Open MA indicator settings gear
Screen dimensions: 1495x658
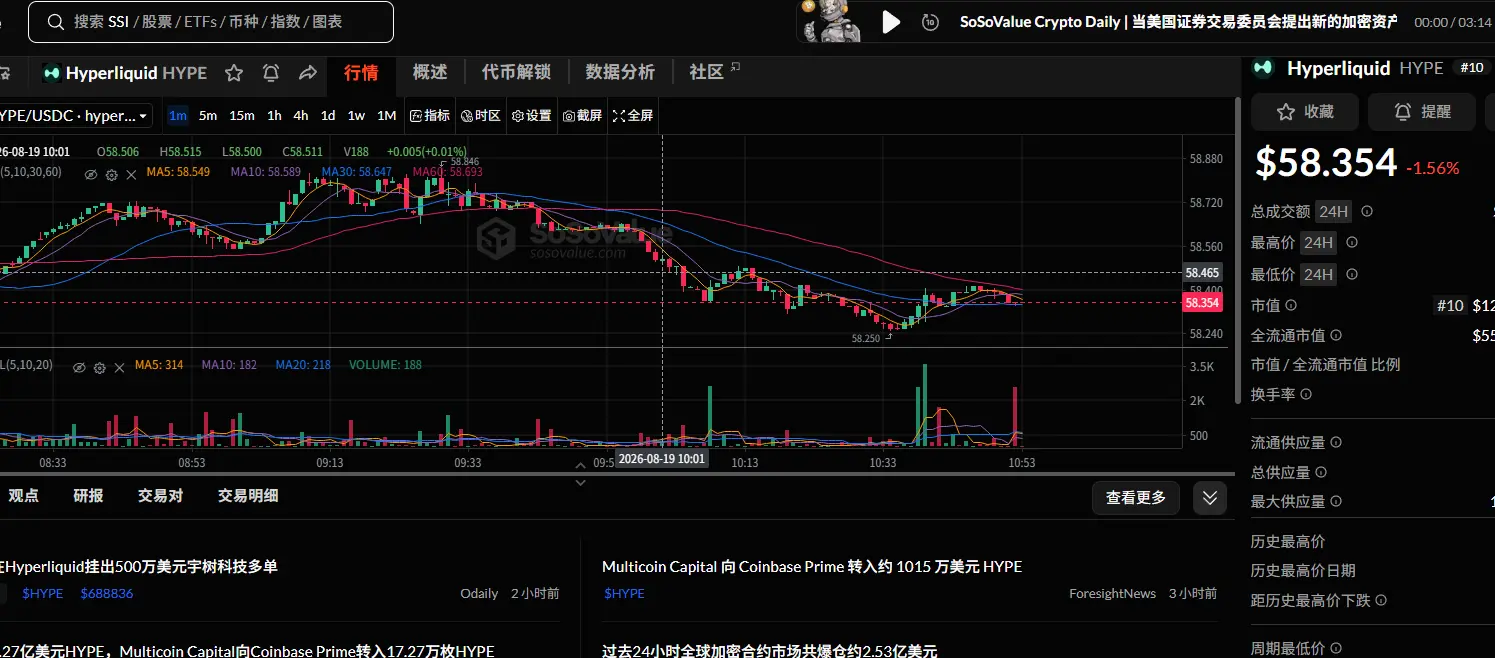pos(111,174)
